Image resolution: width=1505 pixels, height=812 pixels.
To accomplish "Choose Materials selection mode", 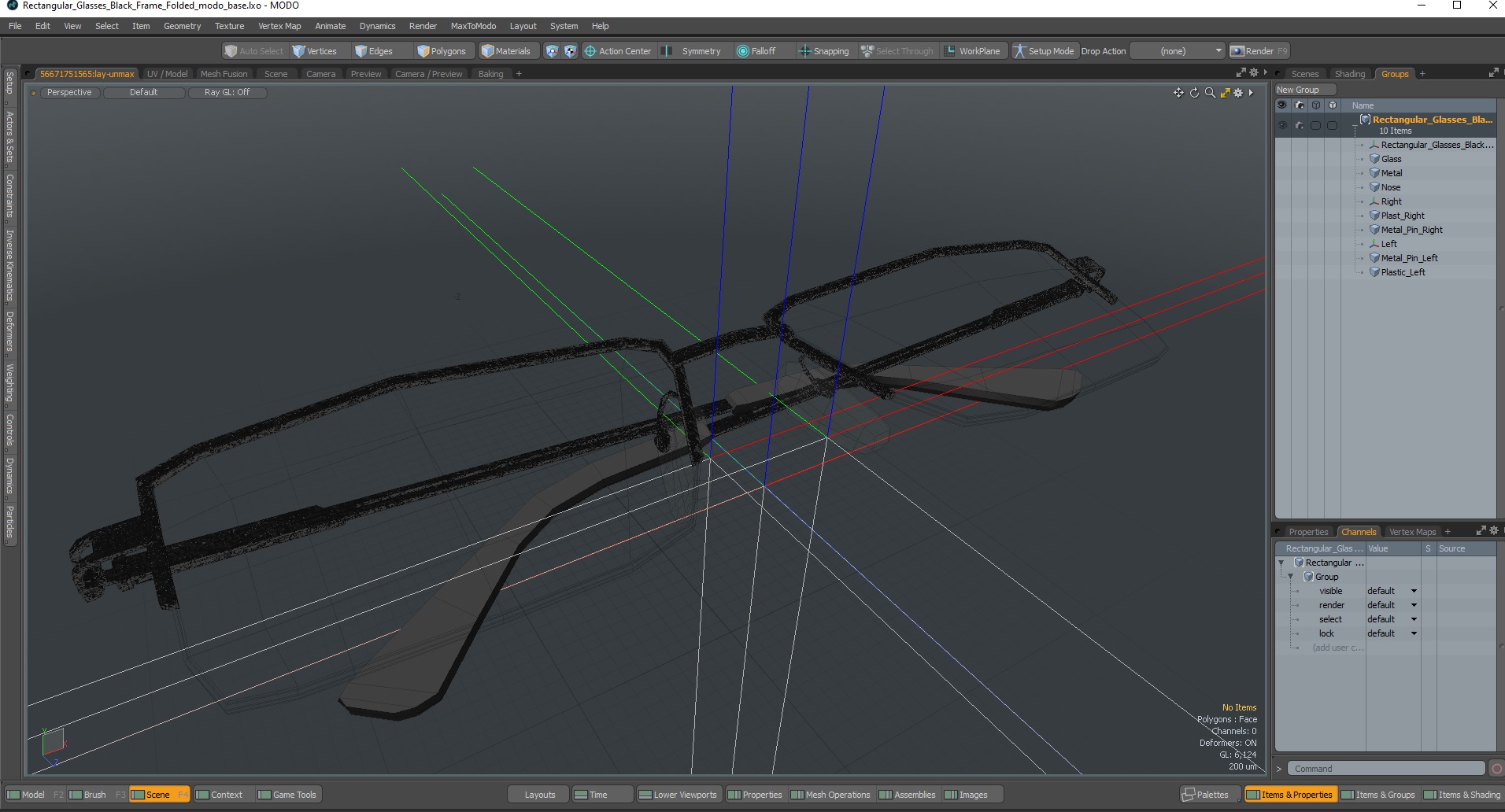I will [x=507, y=51].
